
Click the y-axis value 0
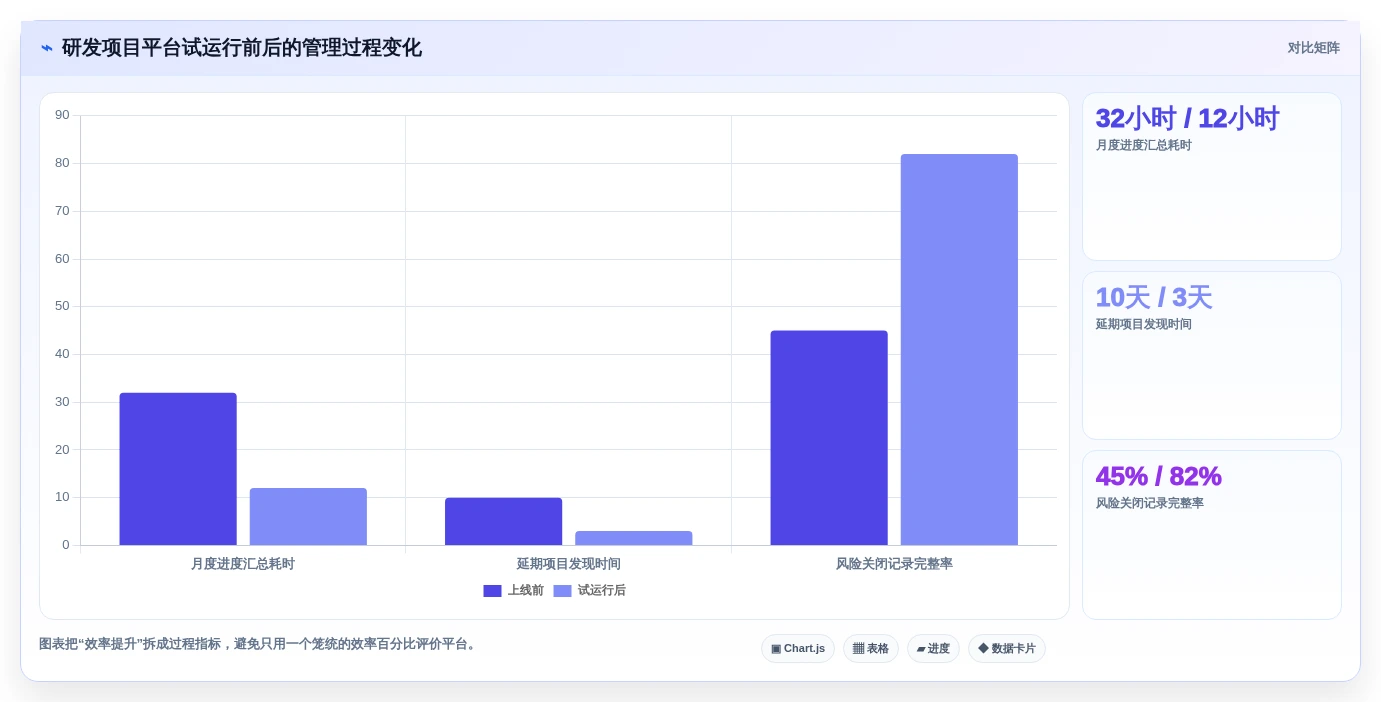point(66,545)
